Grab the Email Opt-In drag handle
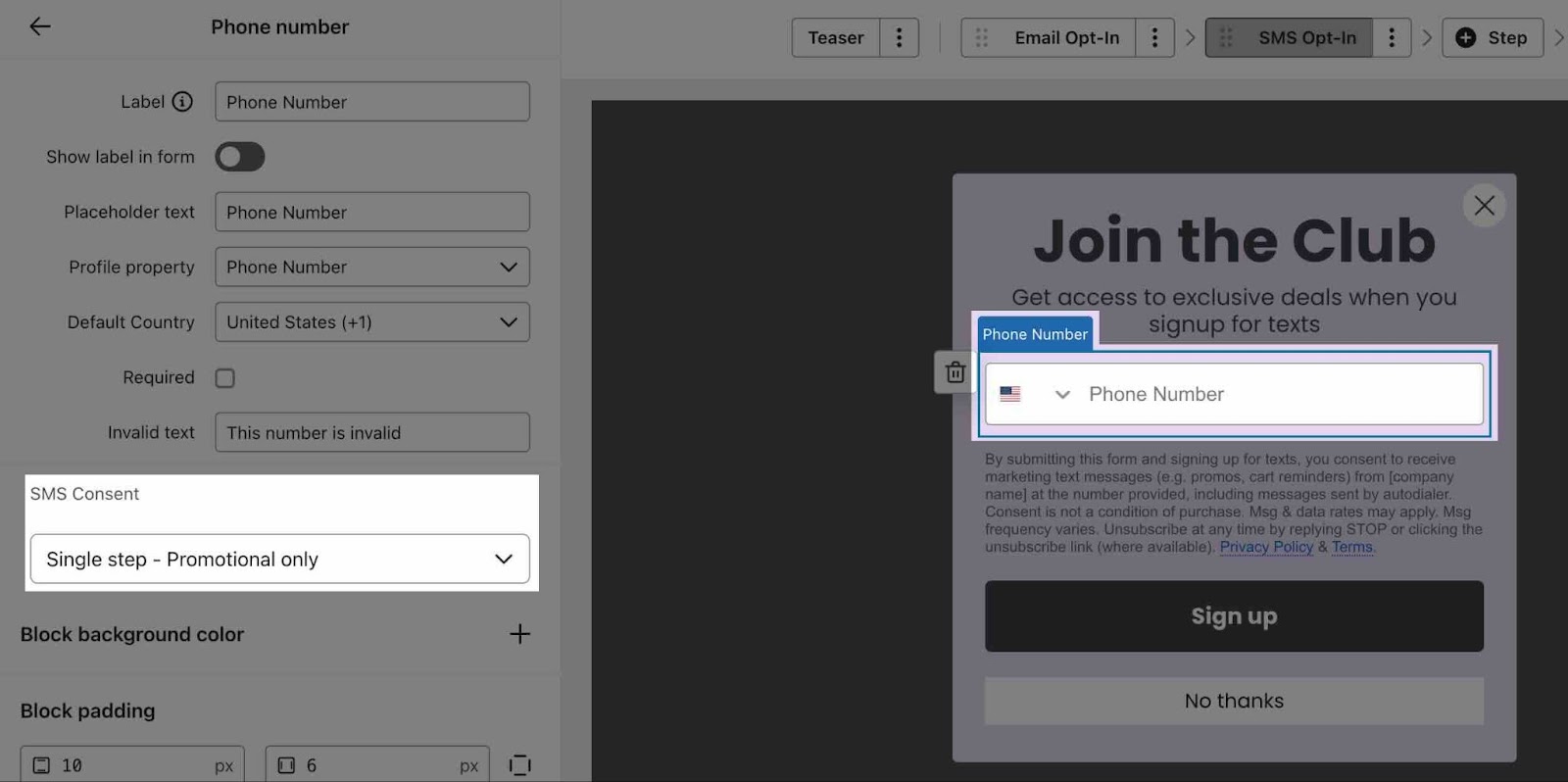The image size is (1568, 782). pos(981,38)
